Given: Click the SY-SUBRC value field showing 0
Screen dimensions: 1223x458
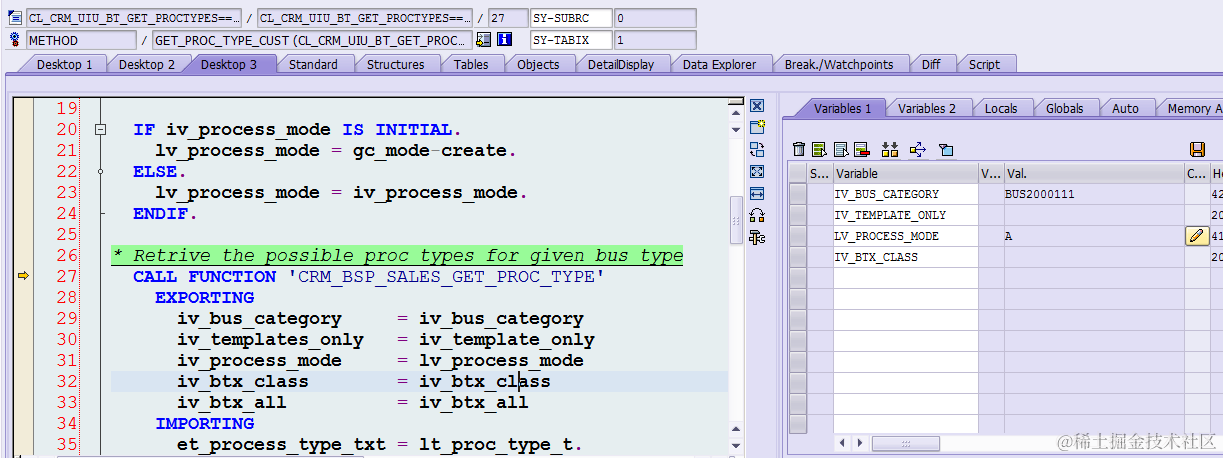Looking at the screenshot, I should pos(654,18).
